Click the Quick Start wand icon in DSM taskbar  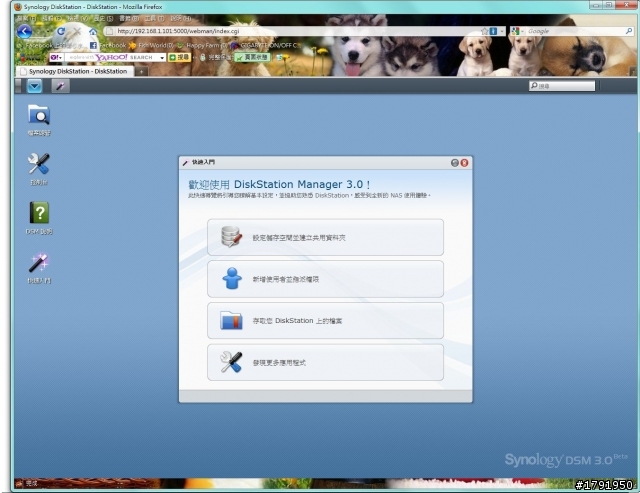tap(60, 86)
